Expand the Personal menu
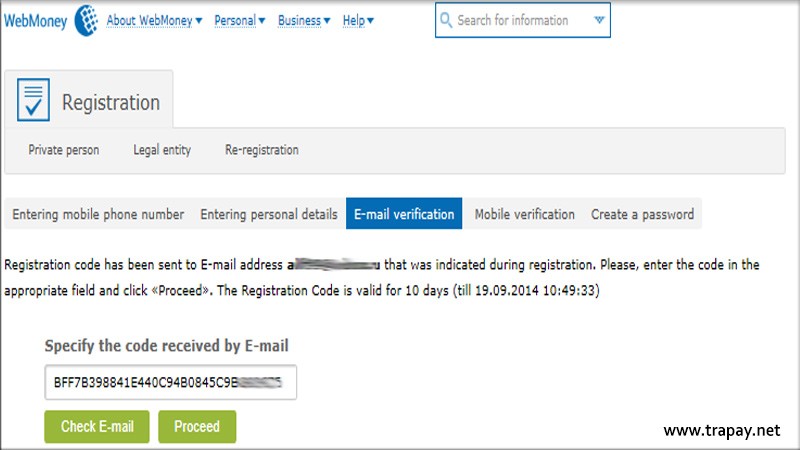 (240, 20)
